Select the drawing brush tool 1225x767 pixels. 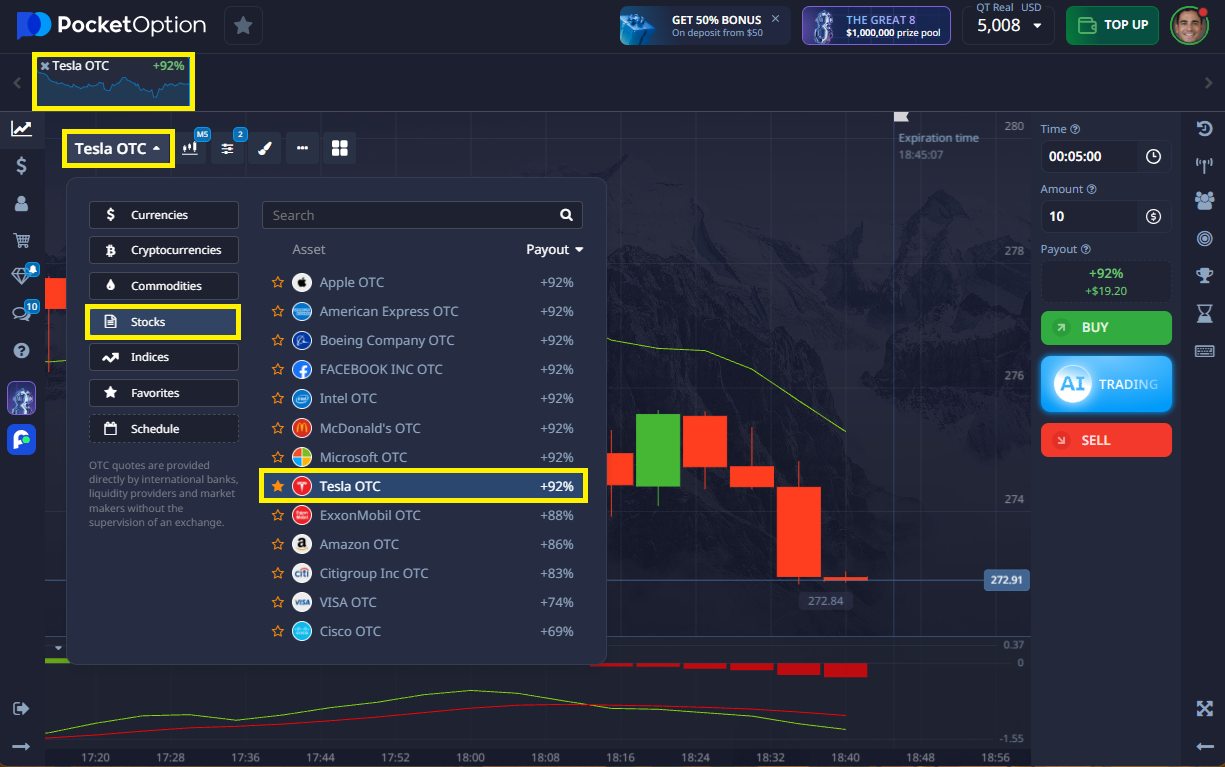[264, 148]
